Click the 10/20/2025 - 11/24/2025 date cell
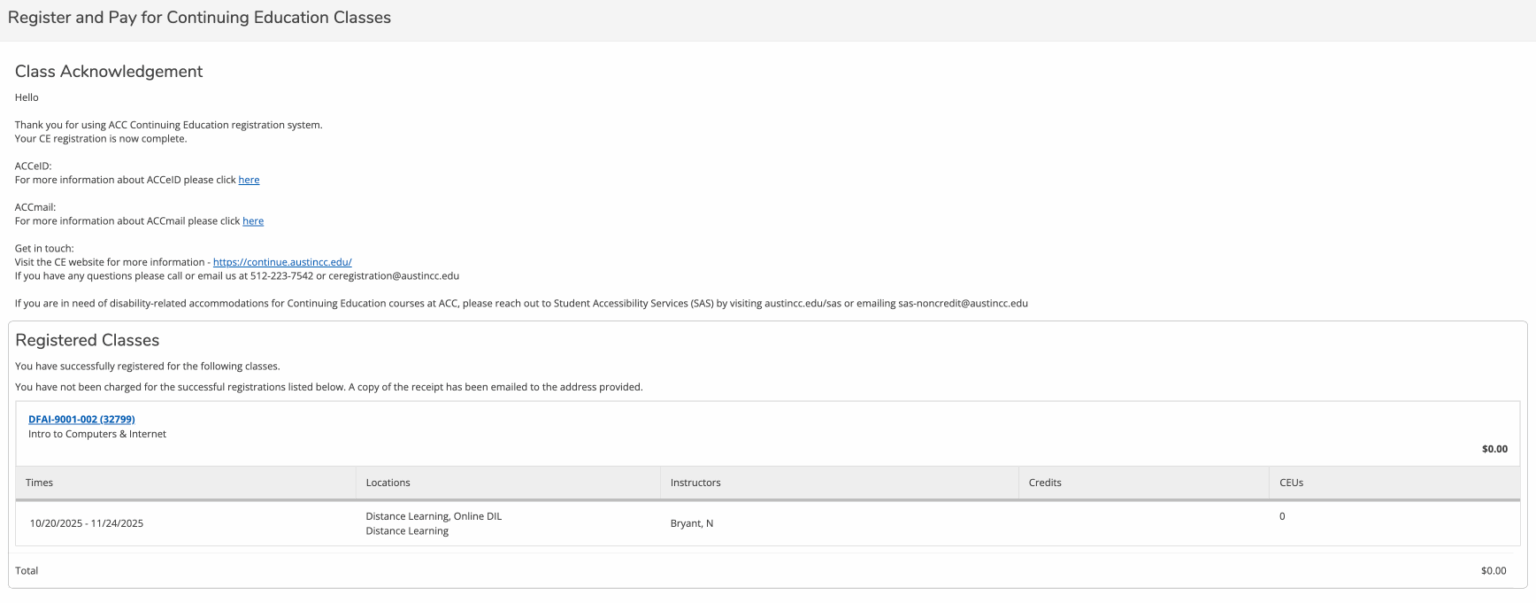1536x603 pixels. (x=86, y=523)
